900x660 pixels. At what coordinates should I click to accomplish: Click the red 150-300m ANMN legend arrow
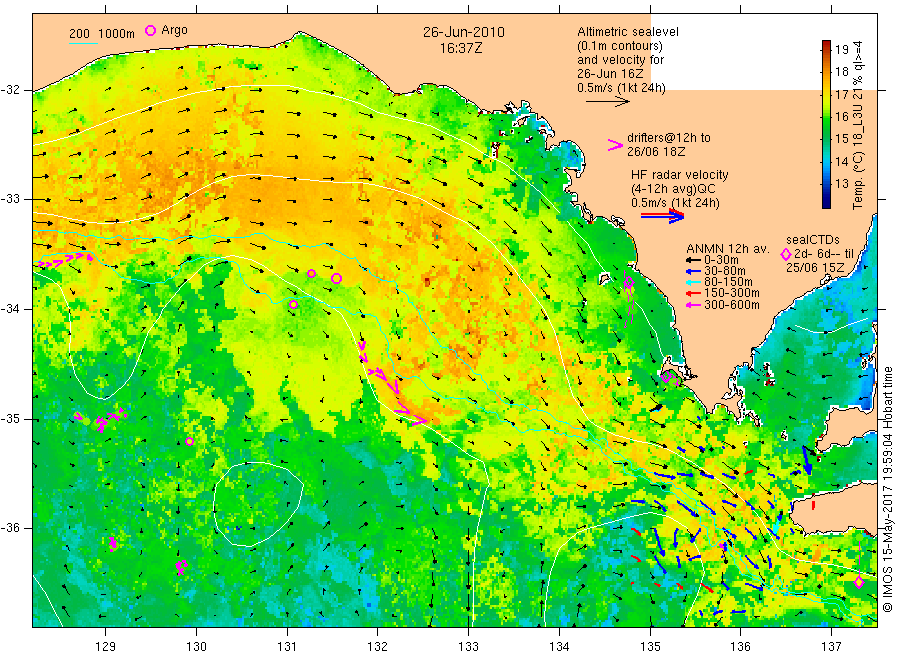pyautogui.click(x=694, y=293)
